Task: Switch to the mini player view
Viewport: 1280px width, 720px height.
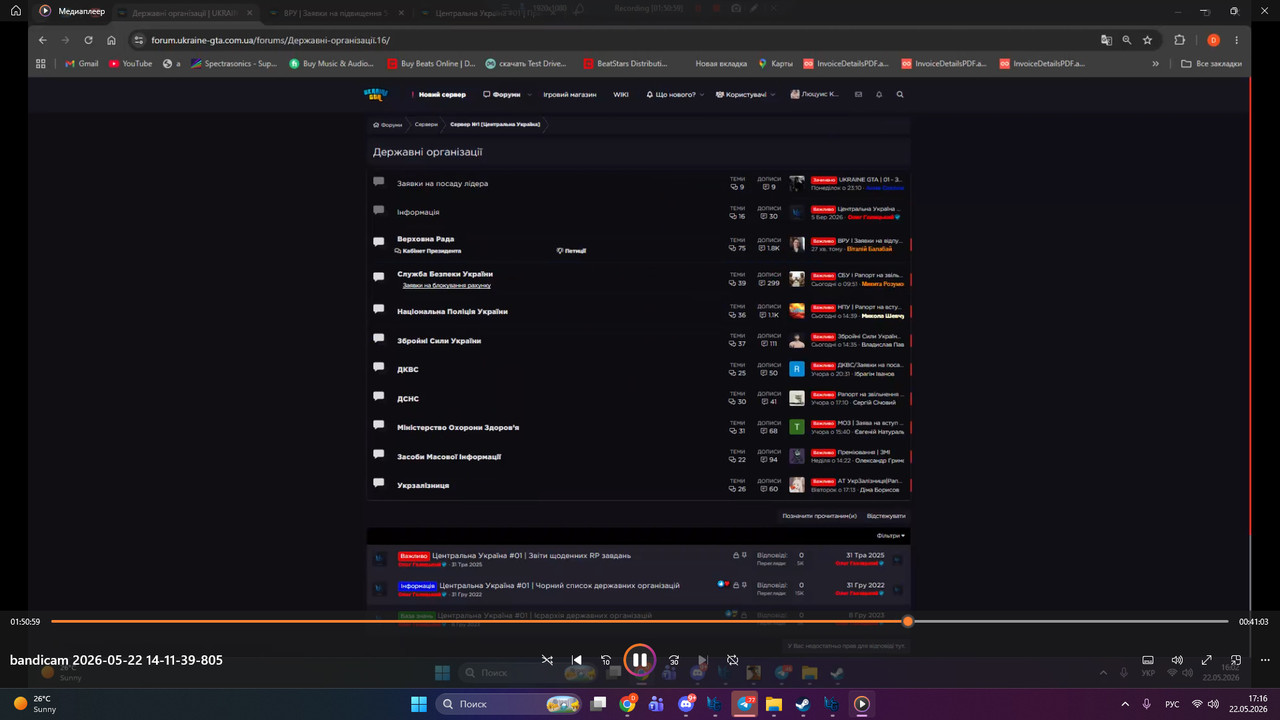Action: [x=1236, y=660]
